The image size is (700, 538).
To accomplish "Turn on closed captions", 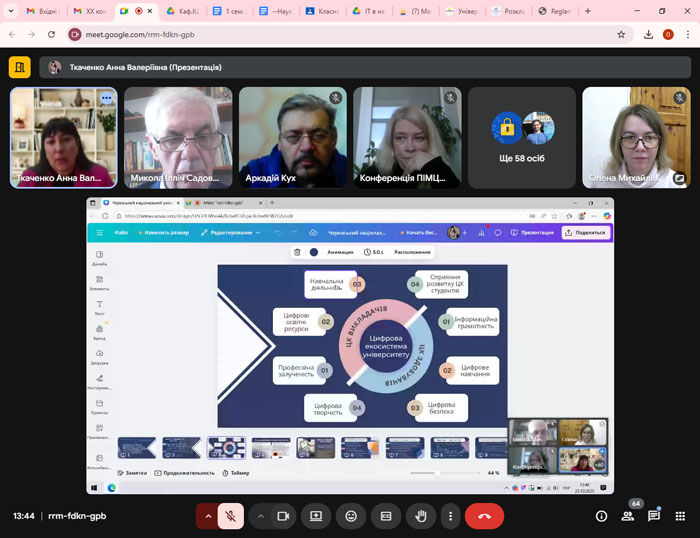I will tap(386, 516).
